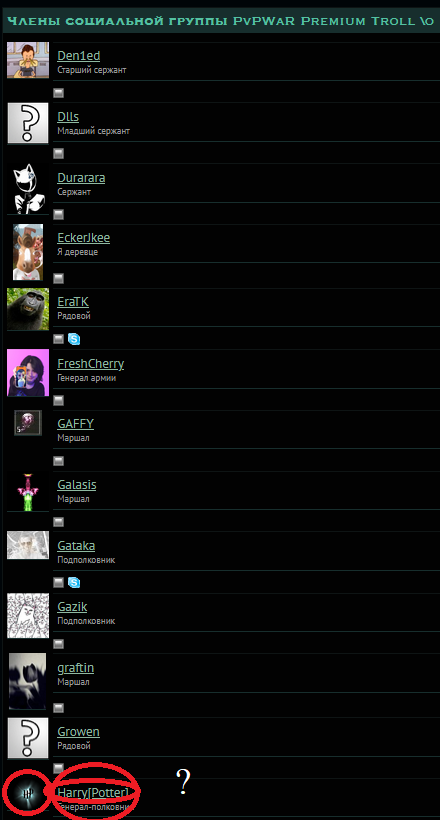Click the gray status icon under Galasis

(59, 522)
